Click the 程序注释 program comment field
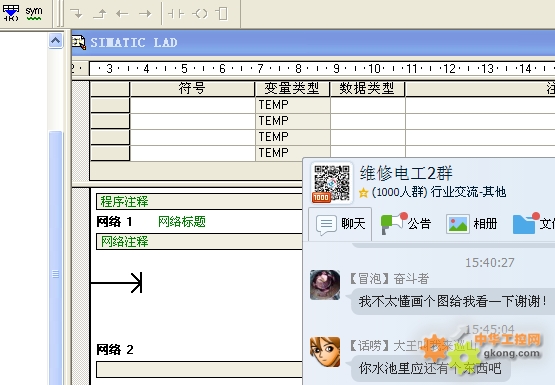This screenshot has width=555, height=385. [x=199, y=202]
